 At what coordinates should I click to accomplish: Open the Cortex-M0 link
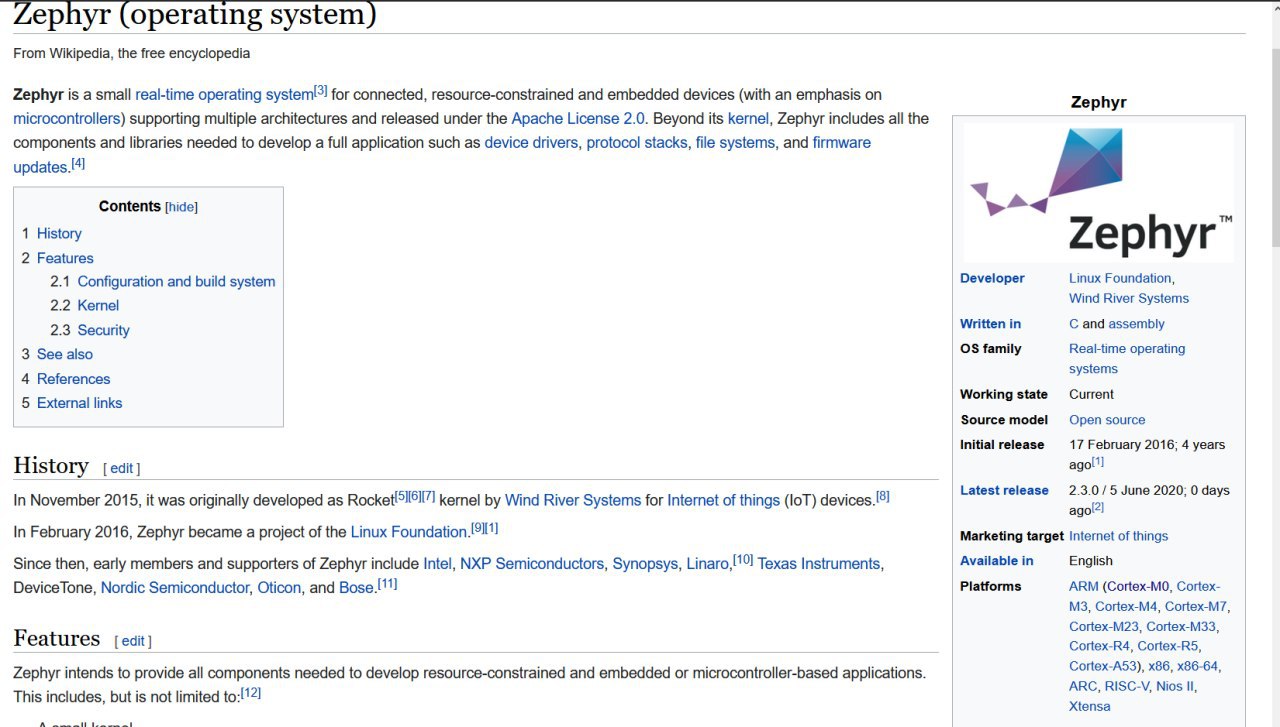[1138, 586]
